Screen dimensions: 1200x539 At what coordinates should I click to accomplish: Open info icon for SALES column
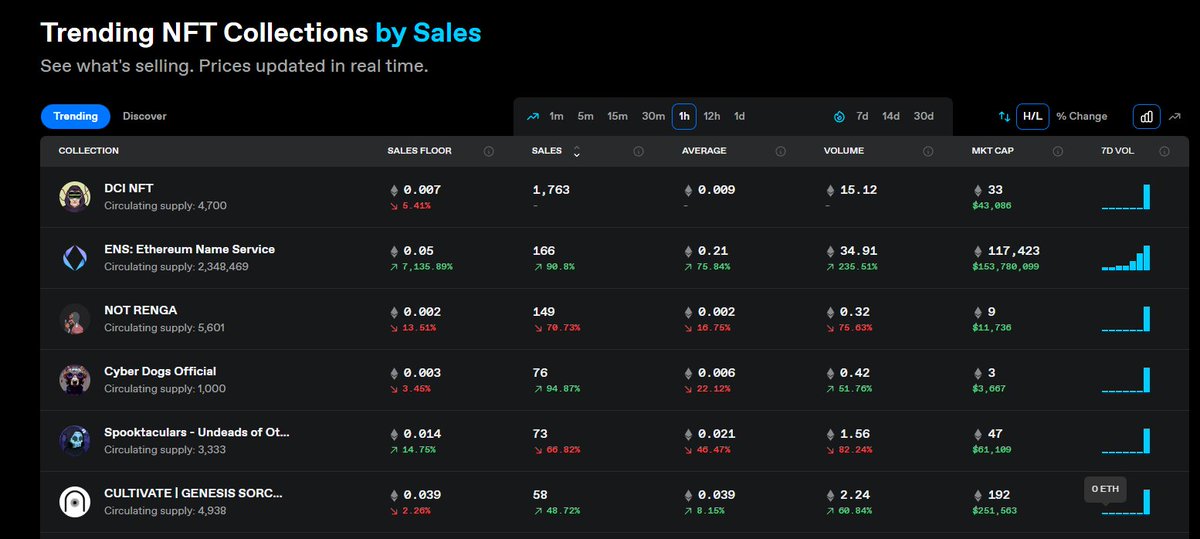(x=638, y=152)
